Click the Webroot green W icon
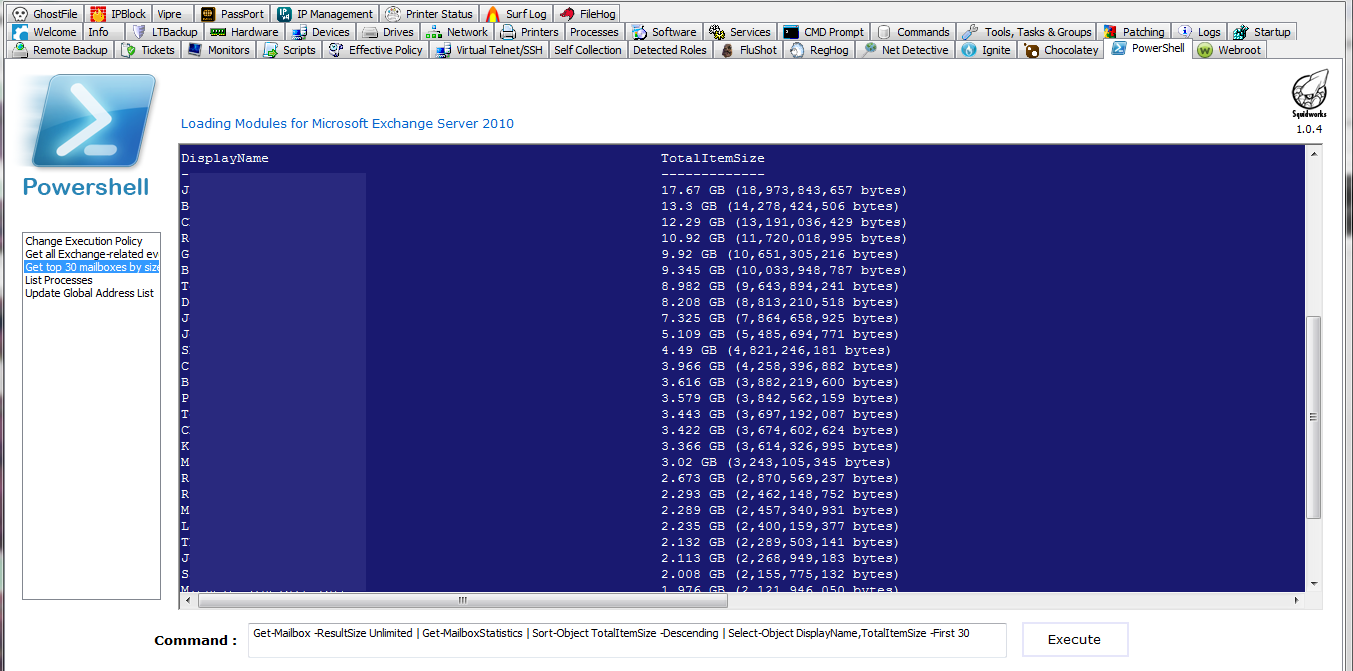The image size is (1353, 671). tap(1205, 50)
